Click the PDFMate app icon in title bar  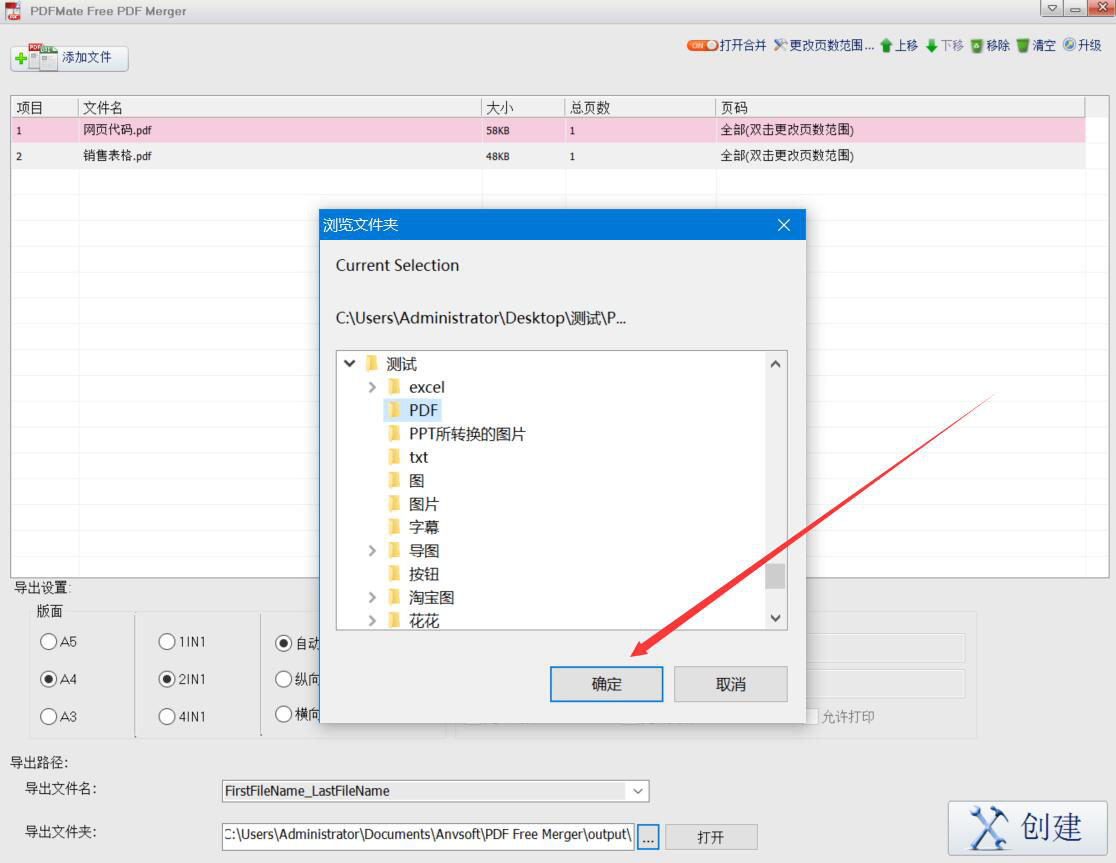click(x=13, y=11)
